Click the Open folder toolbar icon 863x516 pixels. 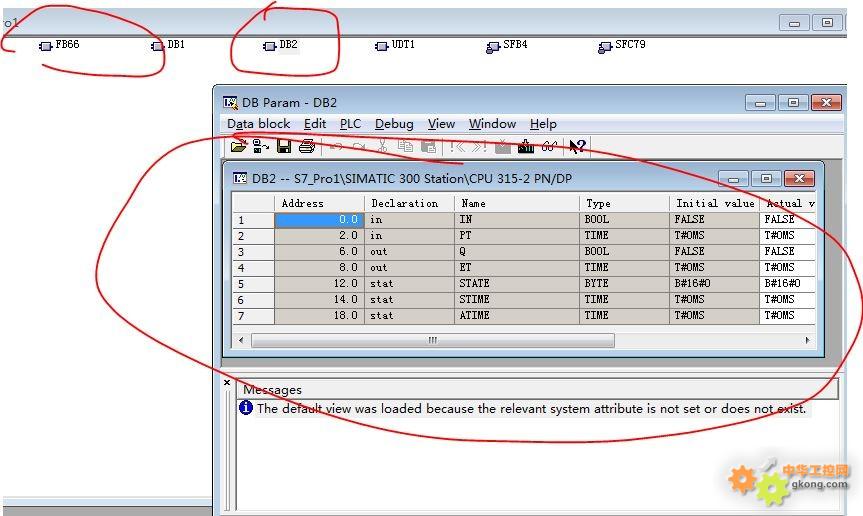pos(239,146)
